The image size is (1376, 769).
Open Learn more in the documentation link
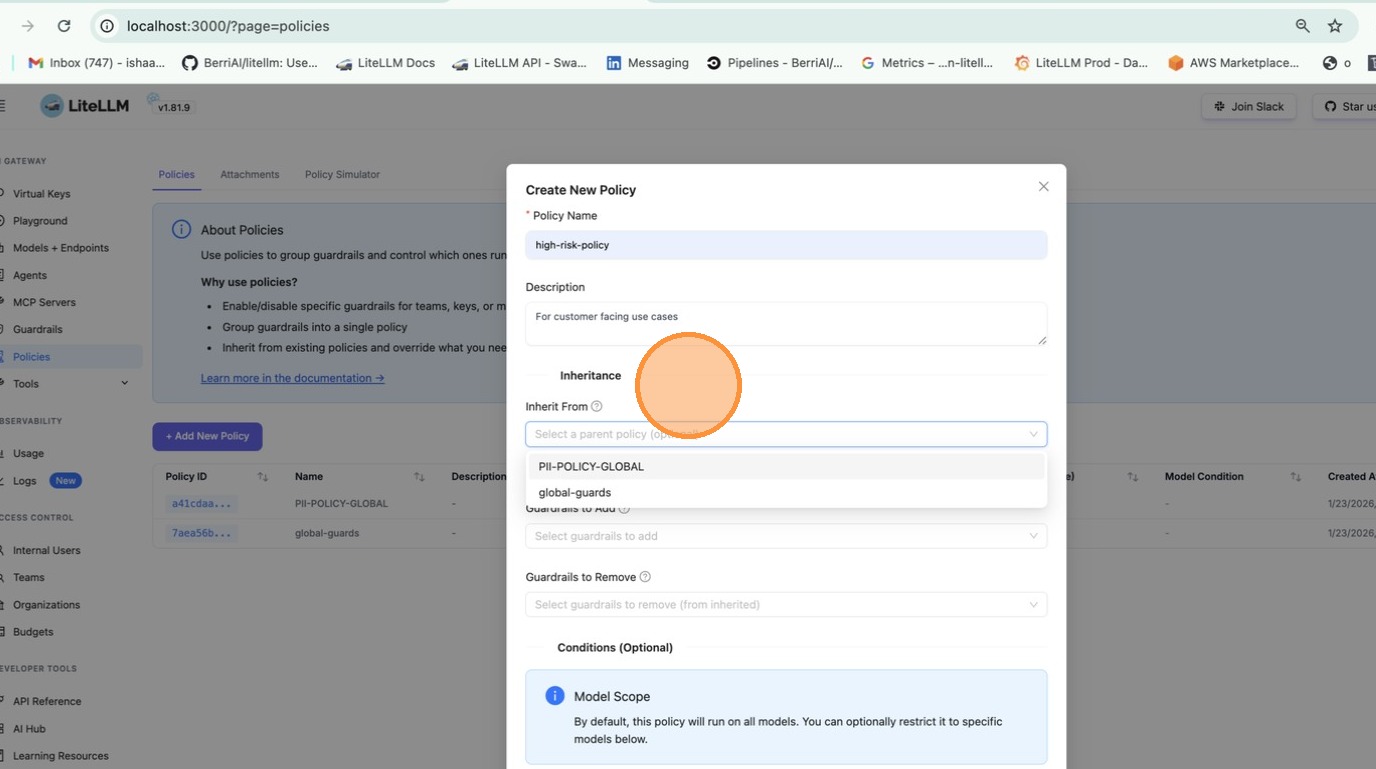pos(292,378)
